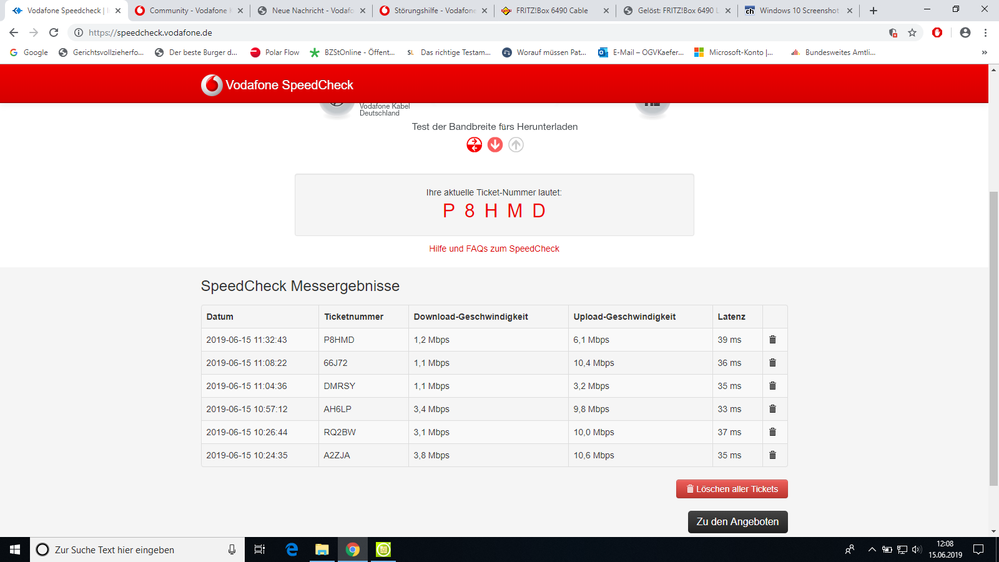Open File Explorer from the taskbar
Image resolution: width=999 pixels, height=562 pixels.
point(322,549)
